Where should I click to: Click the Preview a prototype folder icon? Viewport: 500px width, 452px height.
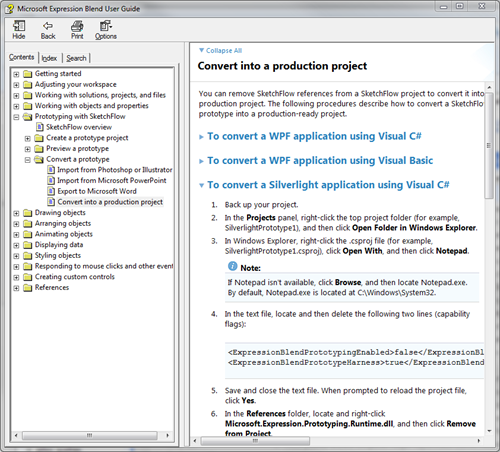tap(39, 148)
